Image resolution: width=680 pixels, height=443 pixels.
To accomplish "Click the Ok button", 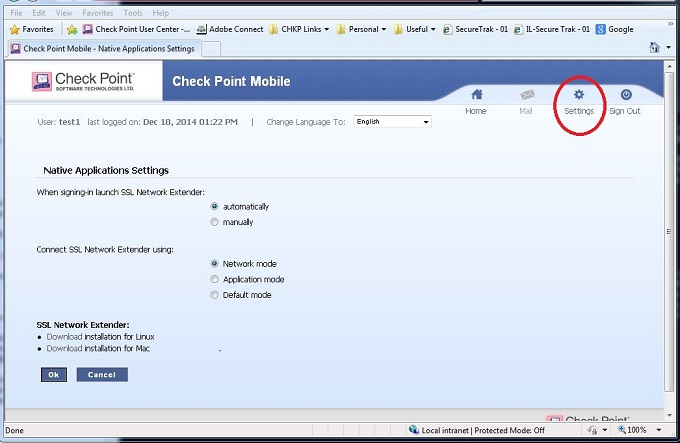I will (54, 375).
